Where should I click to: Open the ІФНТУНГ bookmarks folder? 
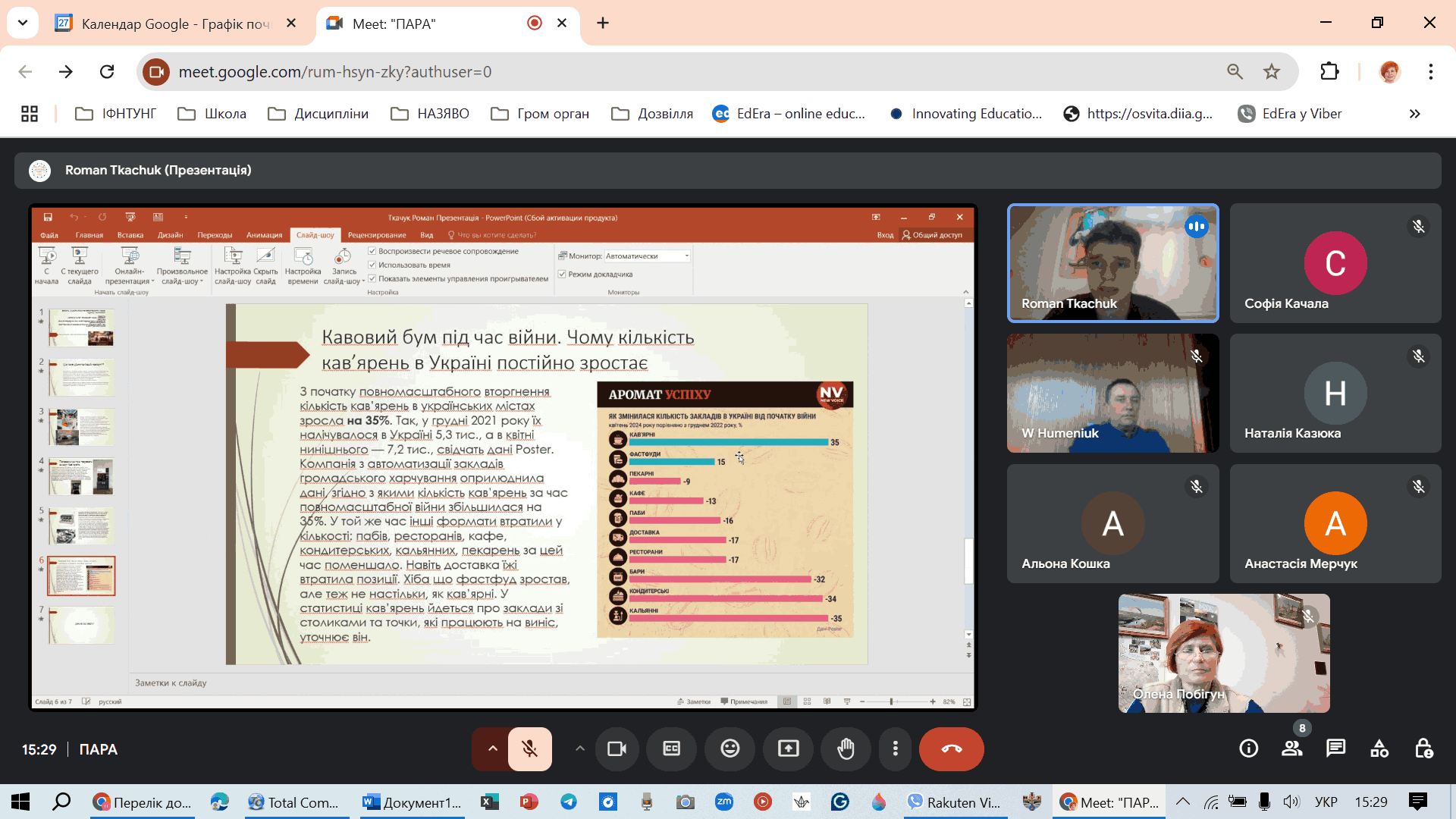116,114
